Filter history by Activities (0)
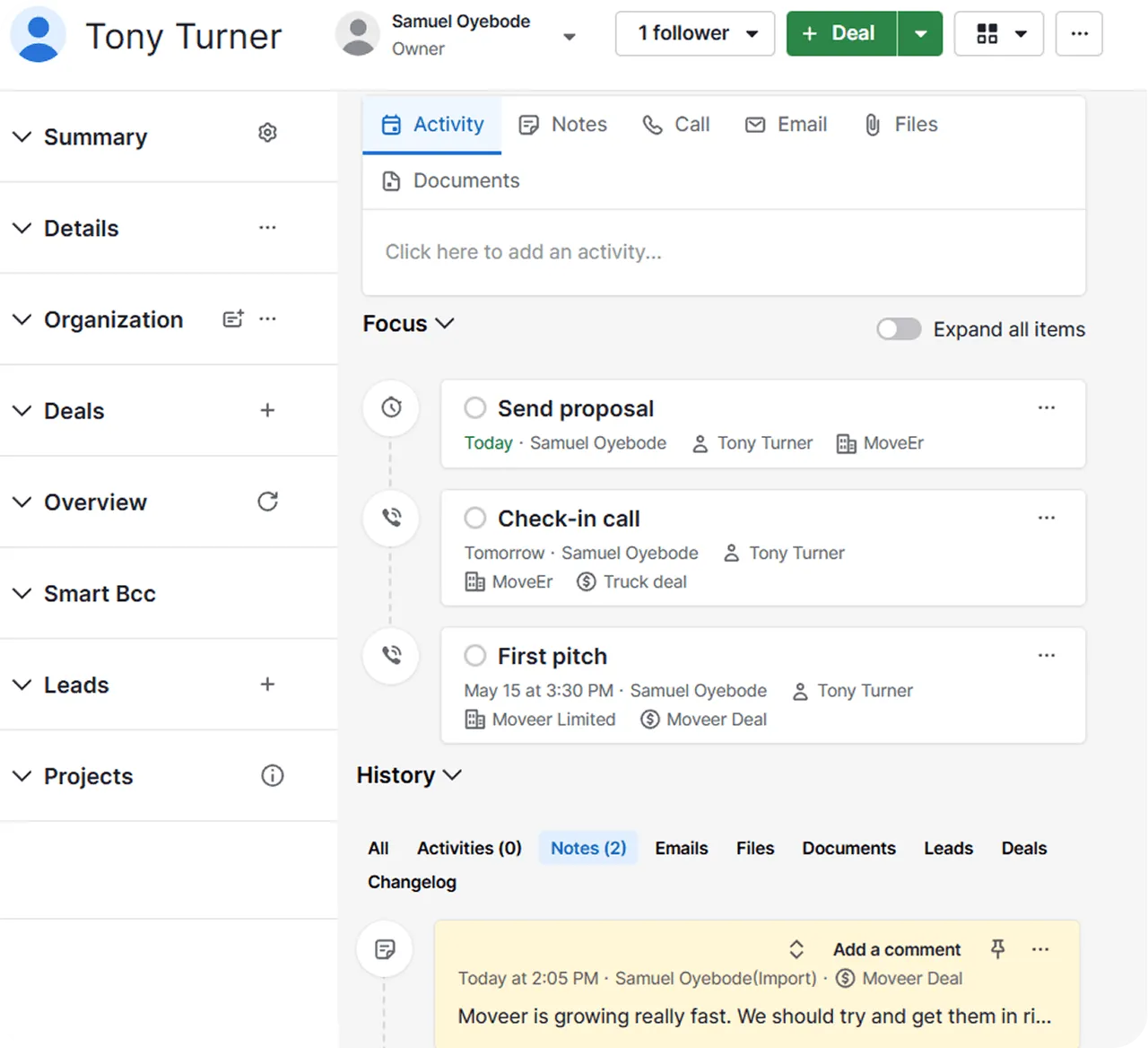1148x1048 pixels. [x=469, y=848]
